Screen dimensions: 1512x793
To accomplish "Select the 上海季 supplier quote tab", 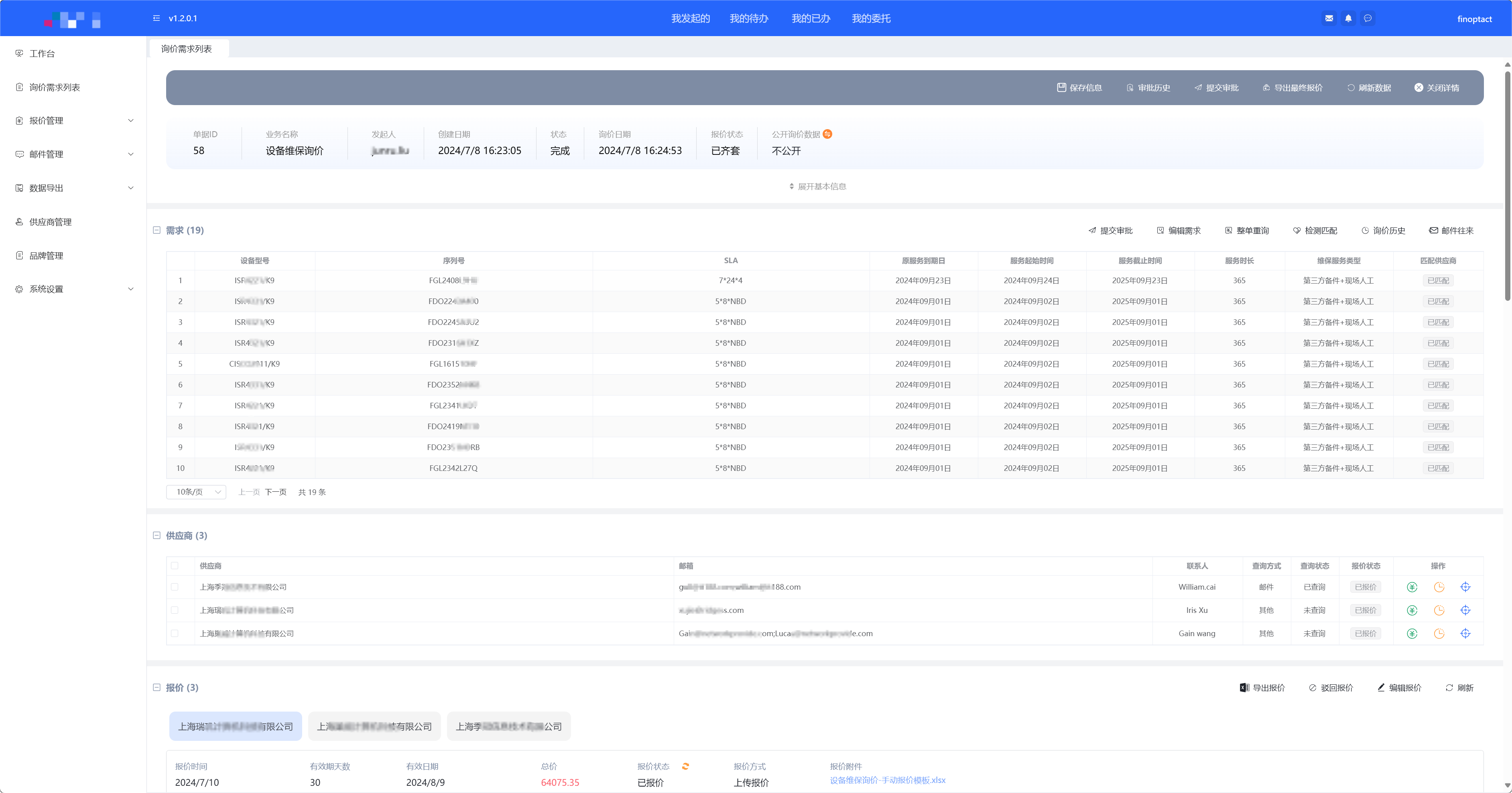I will click(x=508, y=726).
